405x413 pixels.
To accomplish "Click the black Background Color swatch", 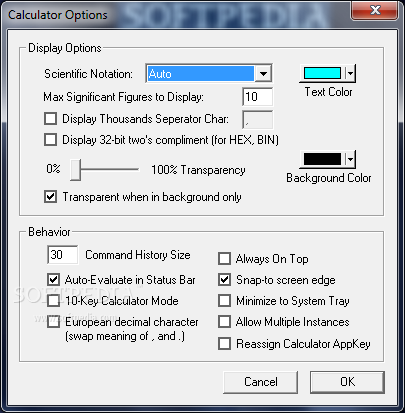I will 322,159.
